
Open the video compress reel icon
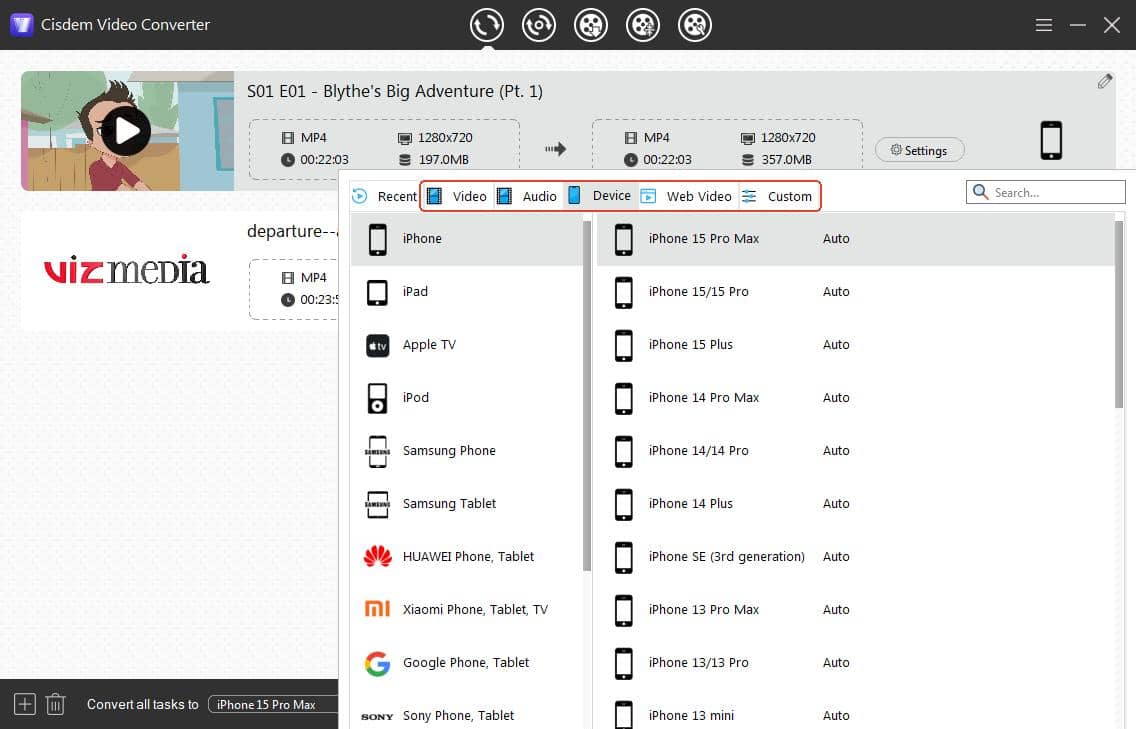(643, 25)
